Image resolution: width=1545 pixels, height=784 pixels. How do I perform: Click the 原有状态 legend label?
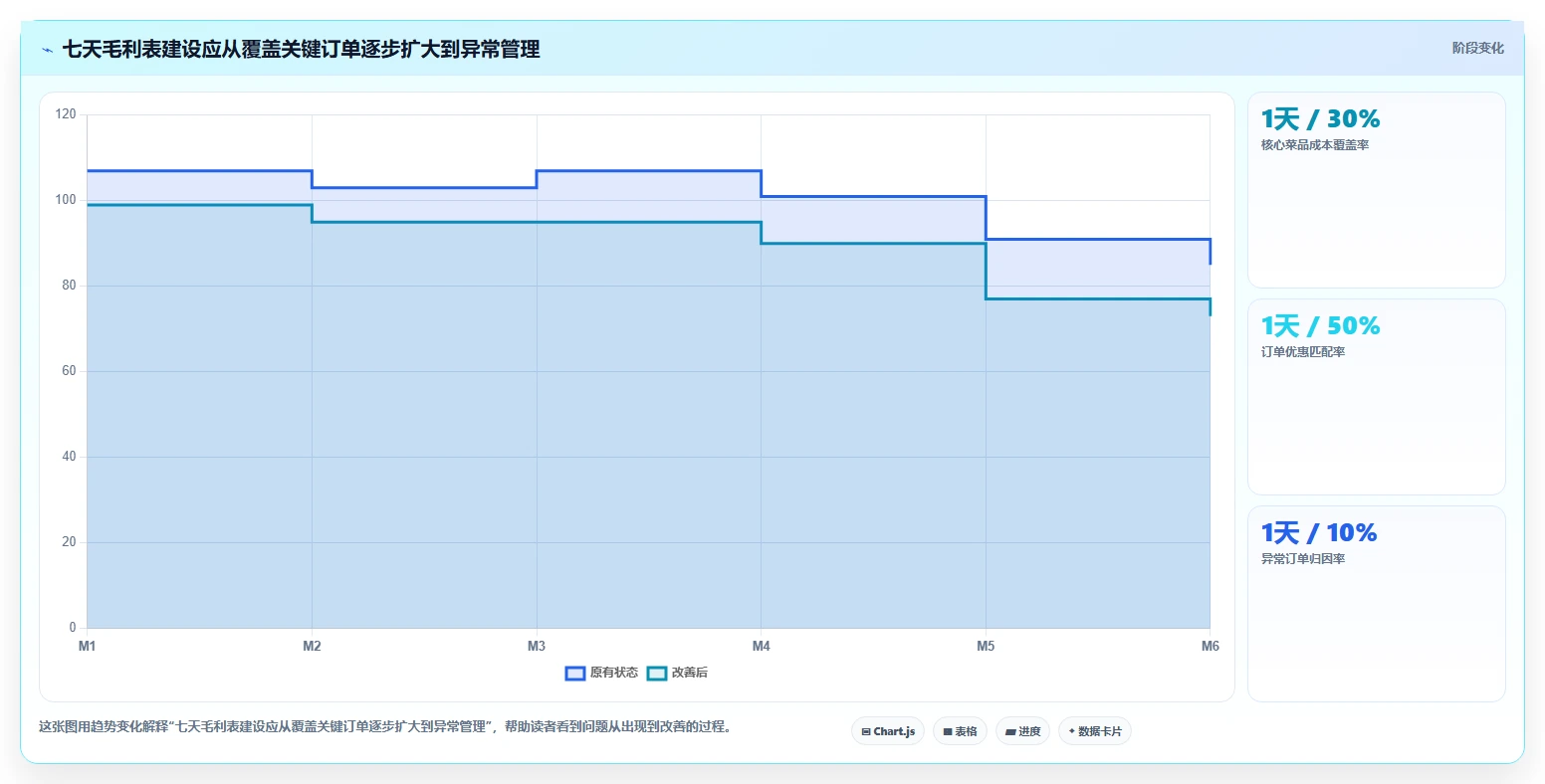[x=614, y=674]
